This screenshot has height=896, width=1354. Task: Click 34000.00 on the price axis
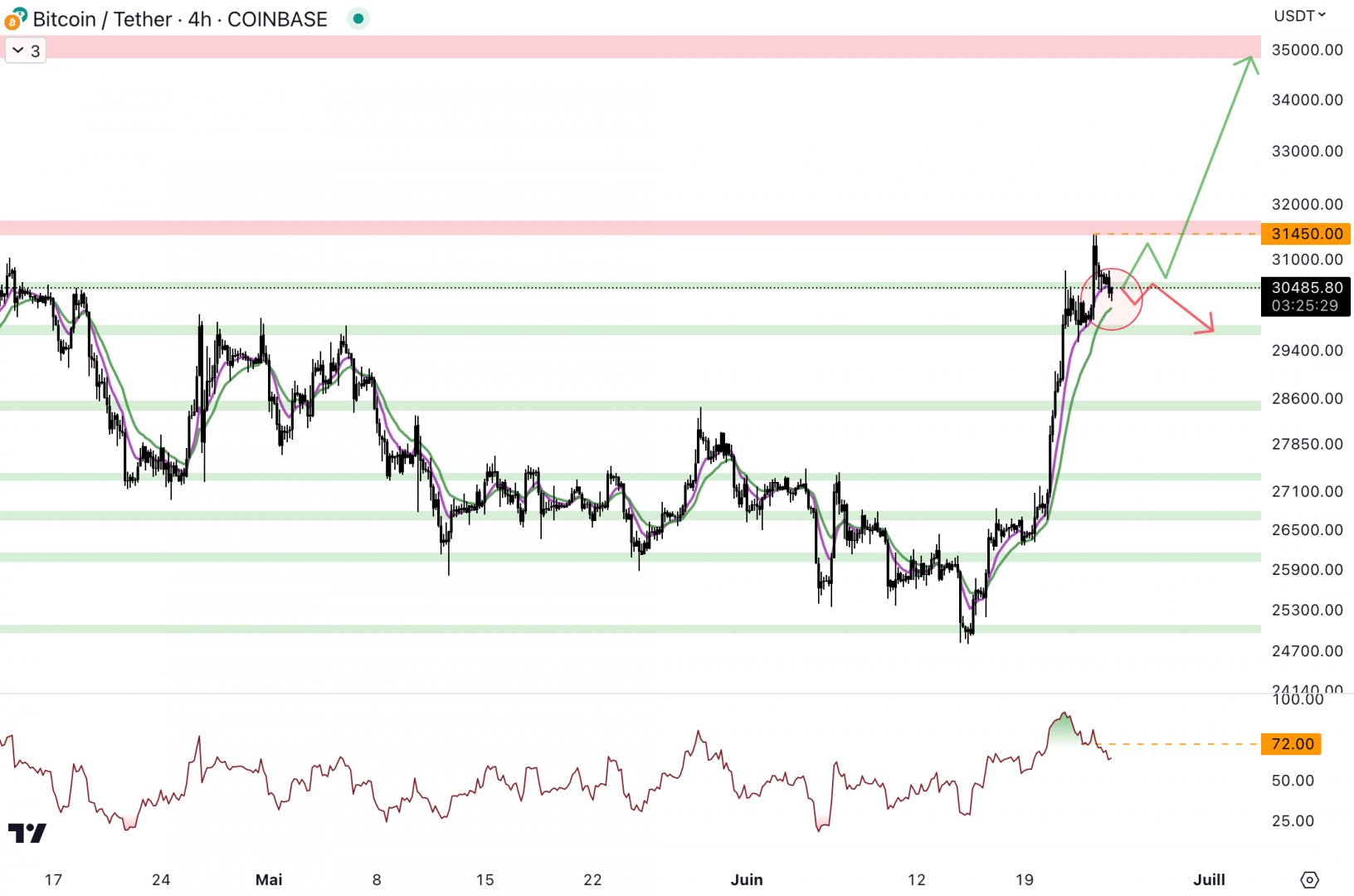point(1308,100)
